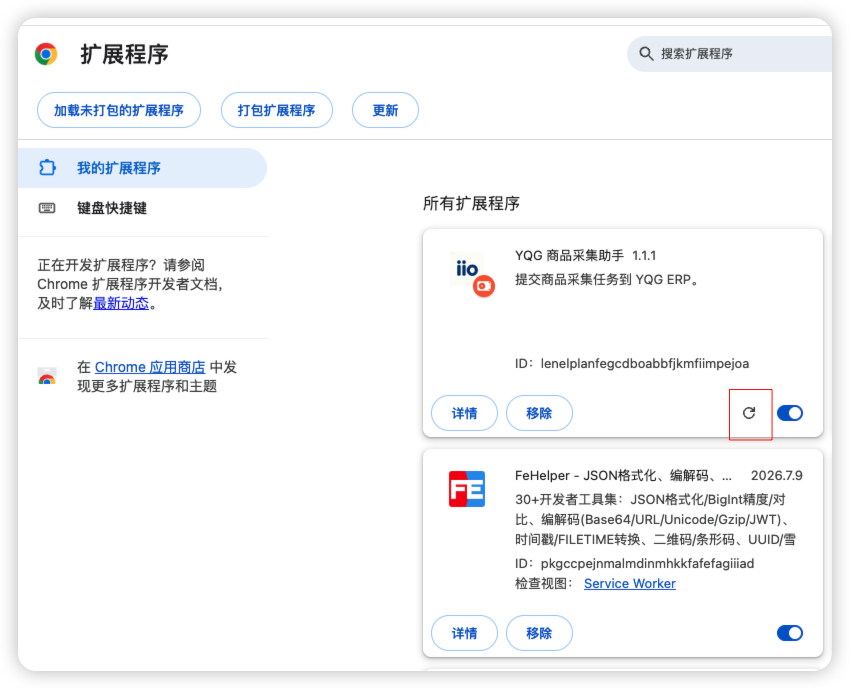Click the FeHelper version 2026.7.9
Image resolution: width=850 pixels, height=689 pixels.
(776, 475)
